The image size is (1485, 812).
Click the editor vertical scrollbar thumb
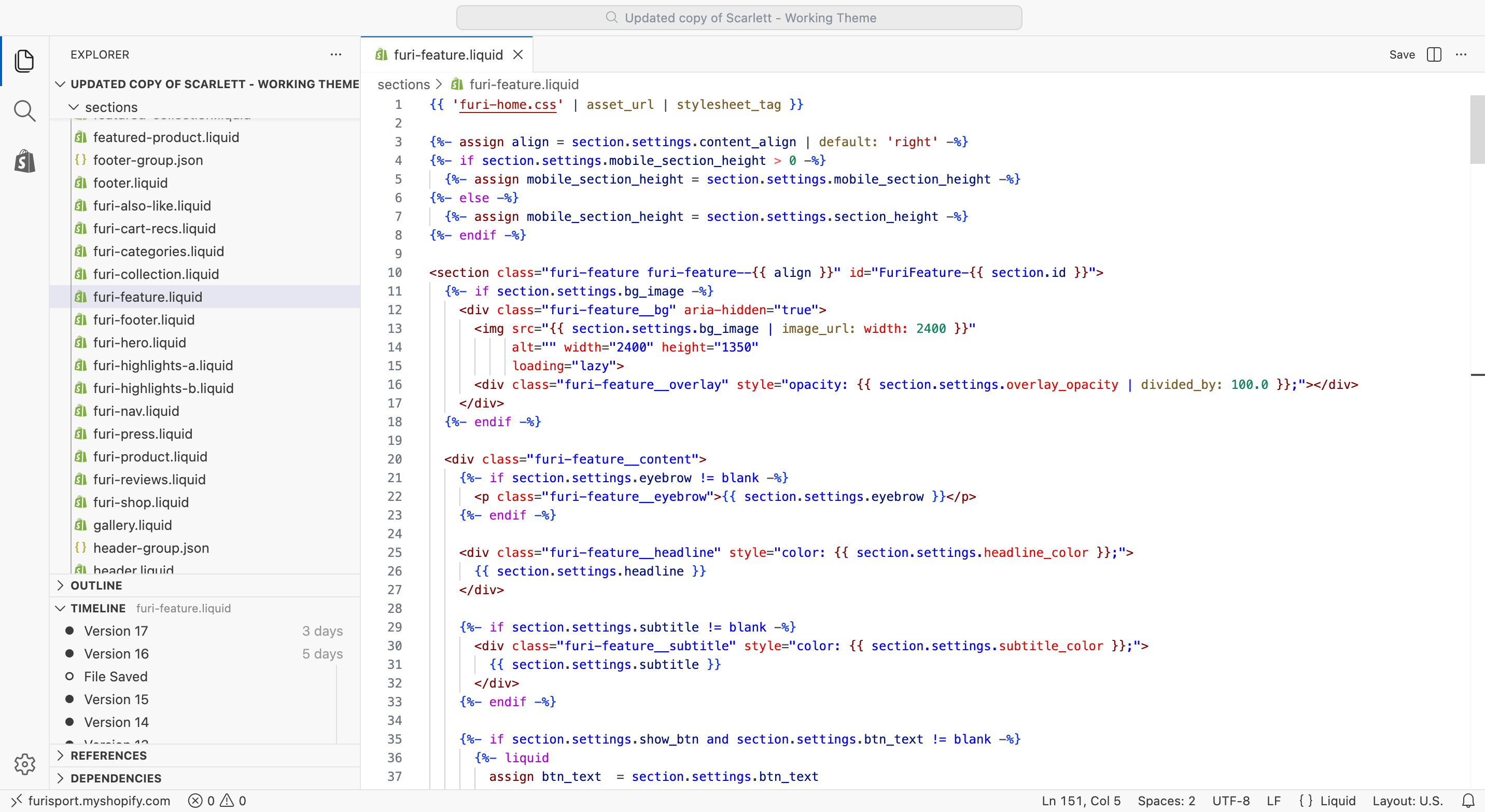coord(1477,129)
